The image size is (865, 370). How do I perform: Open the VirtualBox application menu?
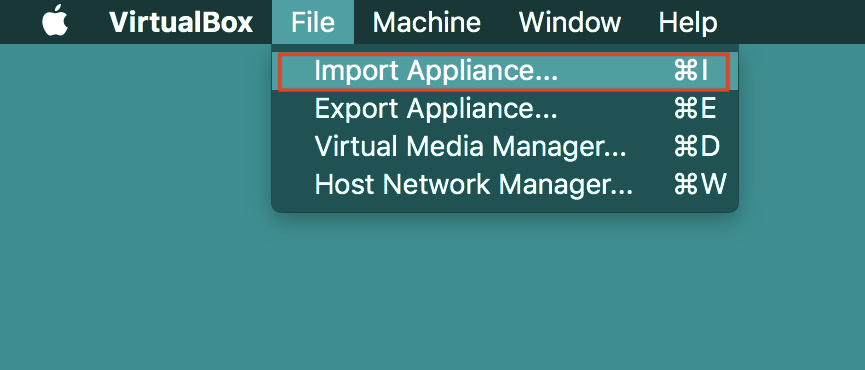point(181,23)
